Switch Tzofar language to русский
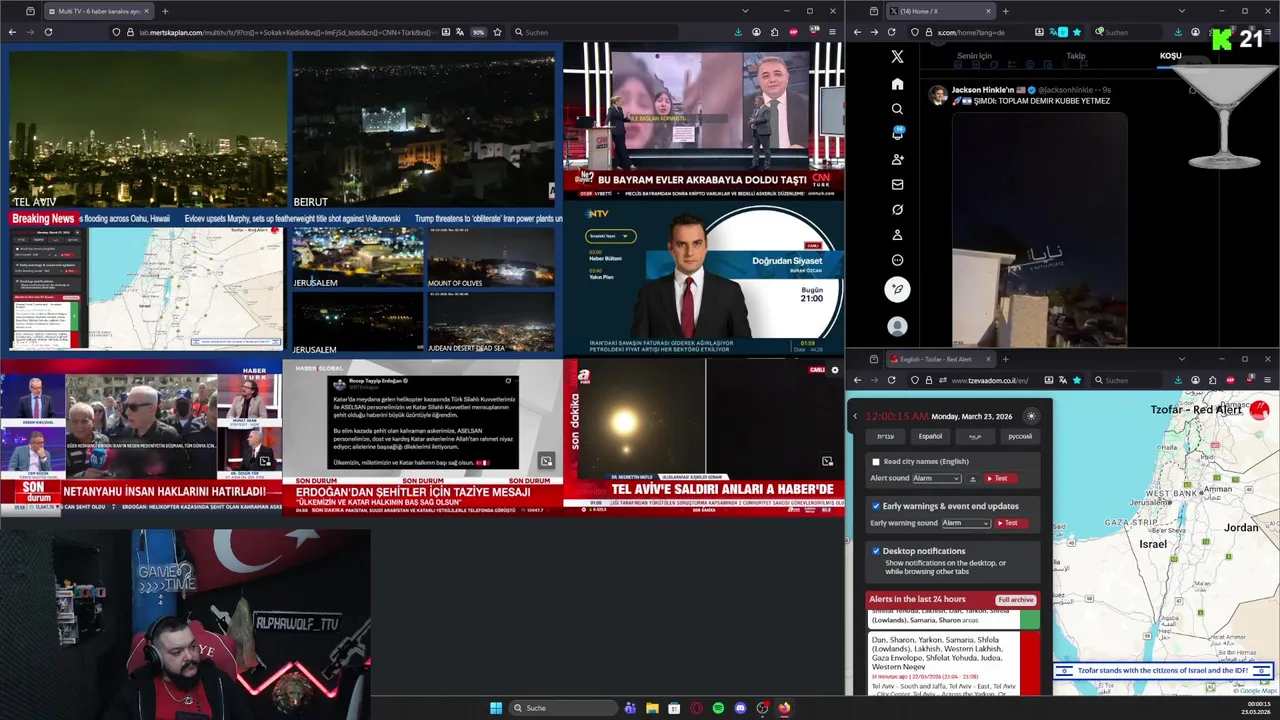This screenshot has width=1280, height=720. point(1019,436)
